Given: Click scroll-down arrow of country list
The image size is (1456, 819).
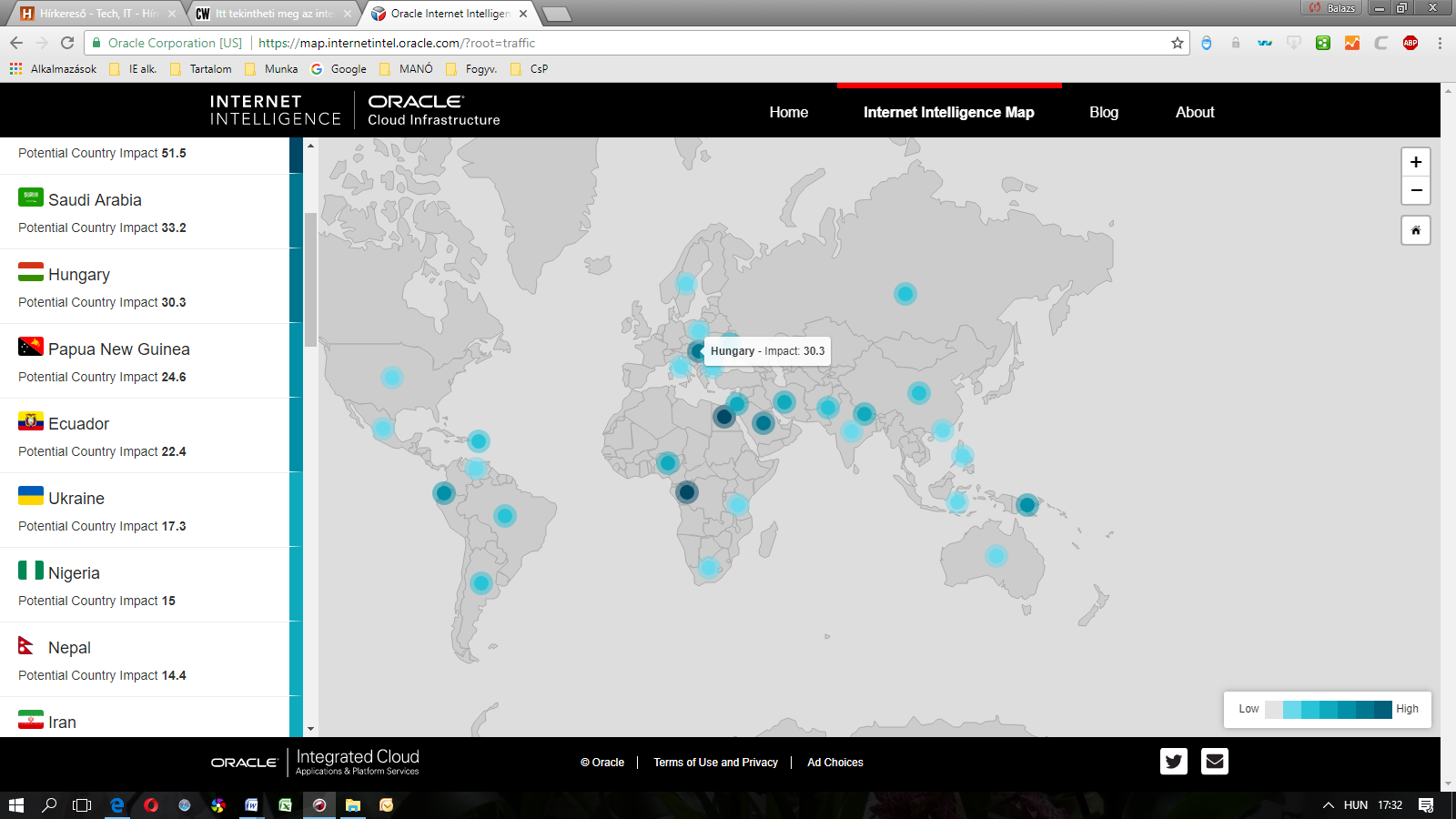Looking at the screenshot, I should point(310,729).
